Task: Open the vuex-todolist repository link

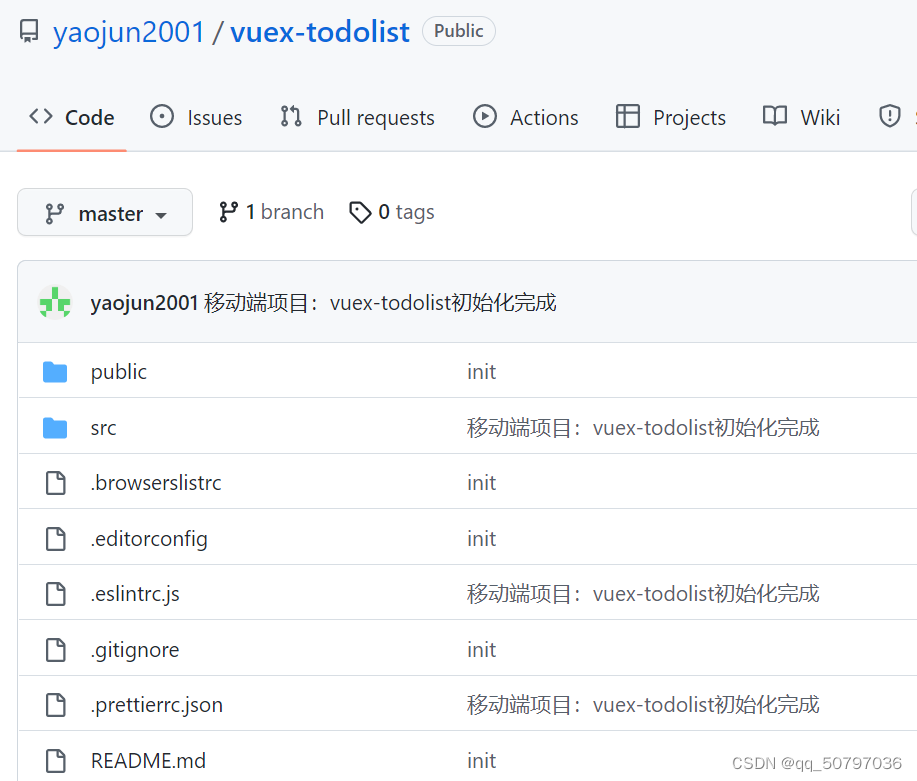Action: pos(320,32)
